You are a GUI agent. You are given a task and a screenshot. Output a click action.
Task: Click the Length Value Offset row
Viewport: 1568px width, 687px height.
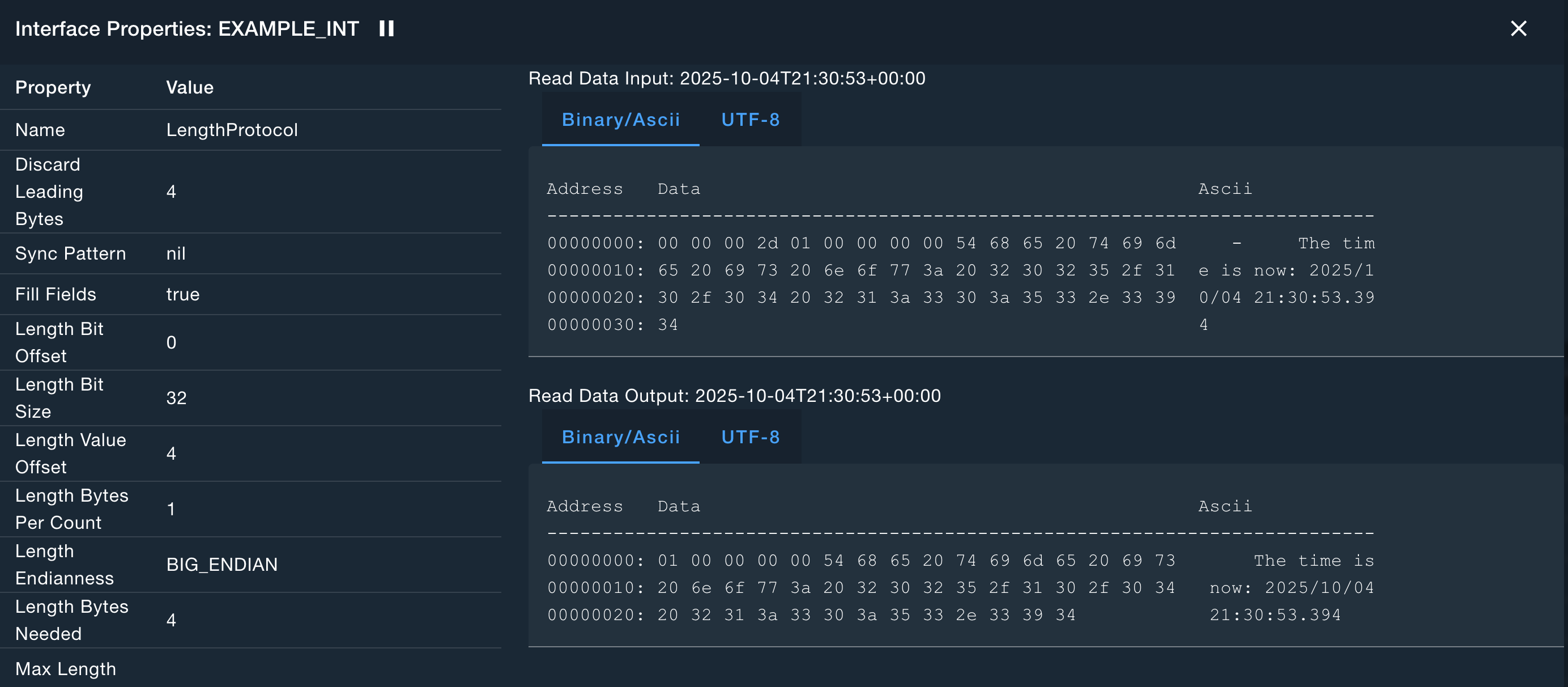(70, 453)
